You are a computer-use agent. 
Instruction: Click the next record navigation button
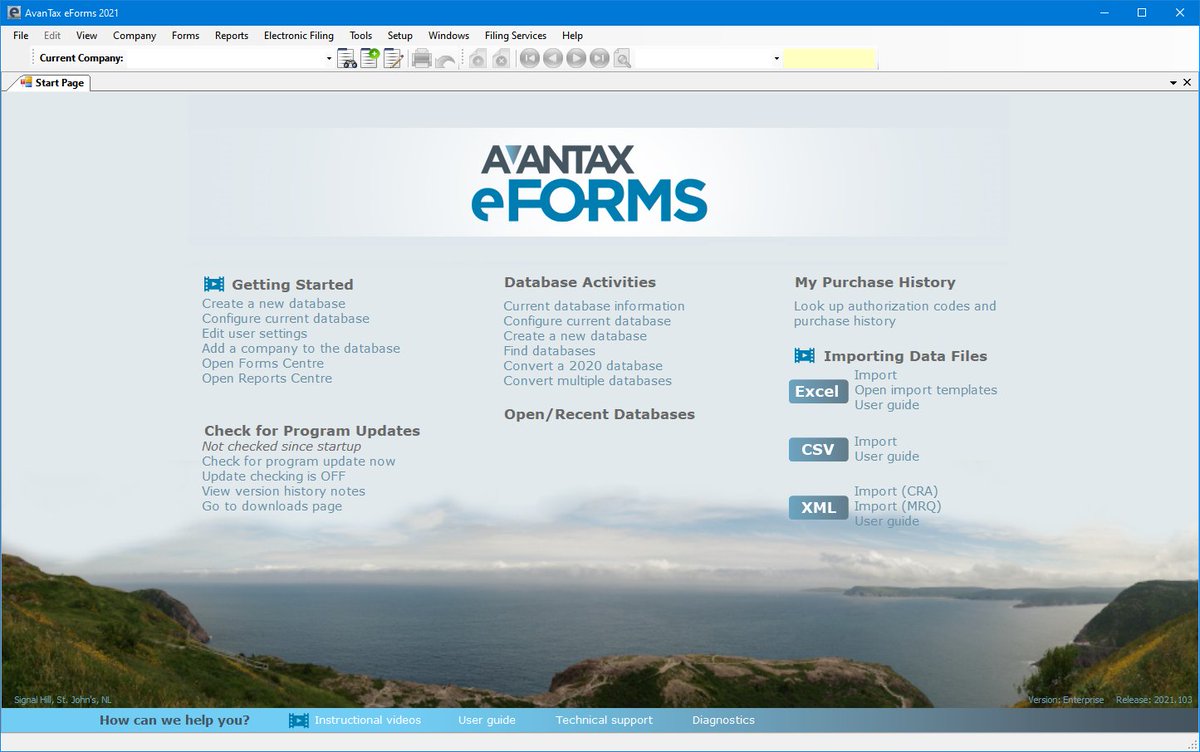coord(576,58)
